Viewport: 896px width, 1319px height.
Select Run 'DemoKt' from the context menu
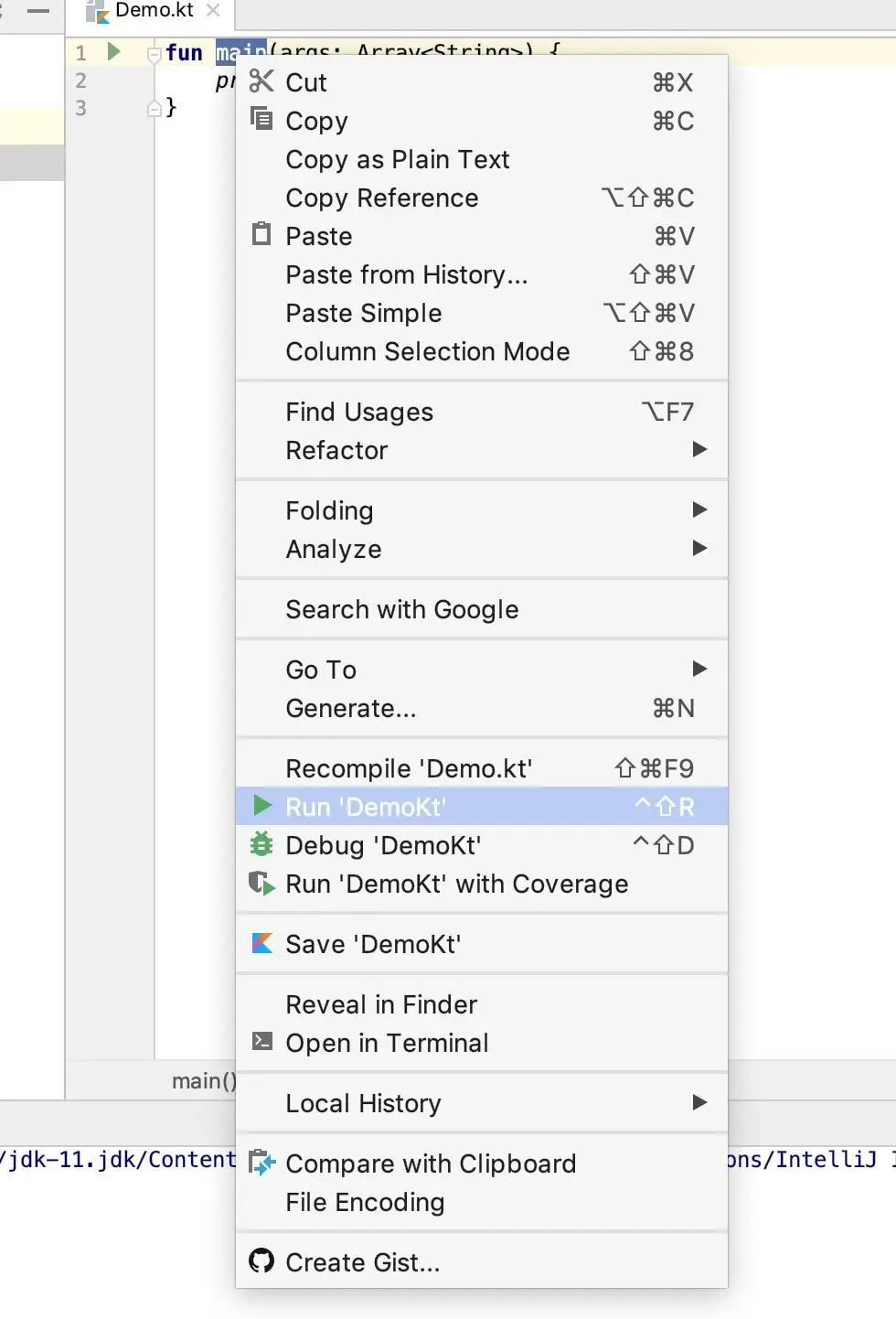pyautogui.click(x=366, y=807)
